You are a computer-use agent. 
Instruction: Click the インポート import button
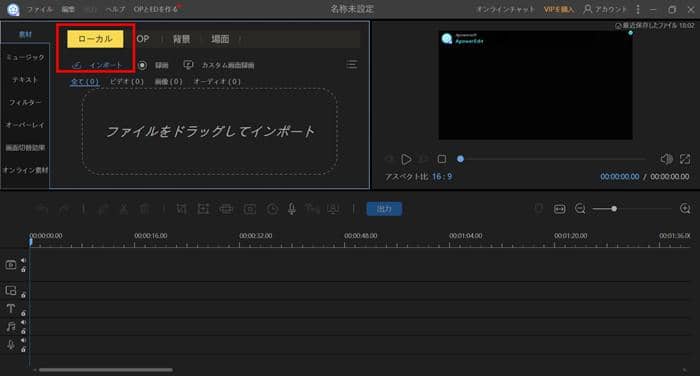point(98,65)
